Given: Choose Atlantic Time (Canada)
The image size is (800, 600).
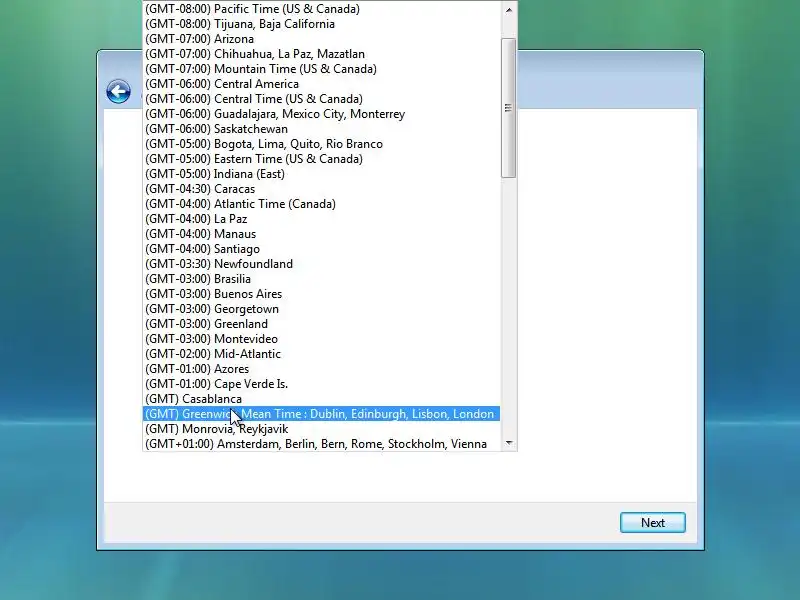Looking at the screenshot, I should point(321,204).
